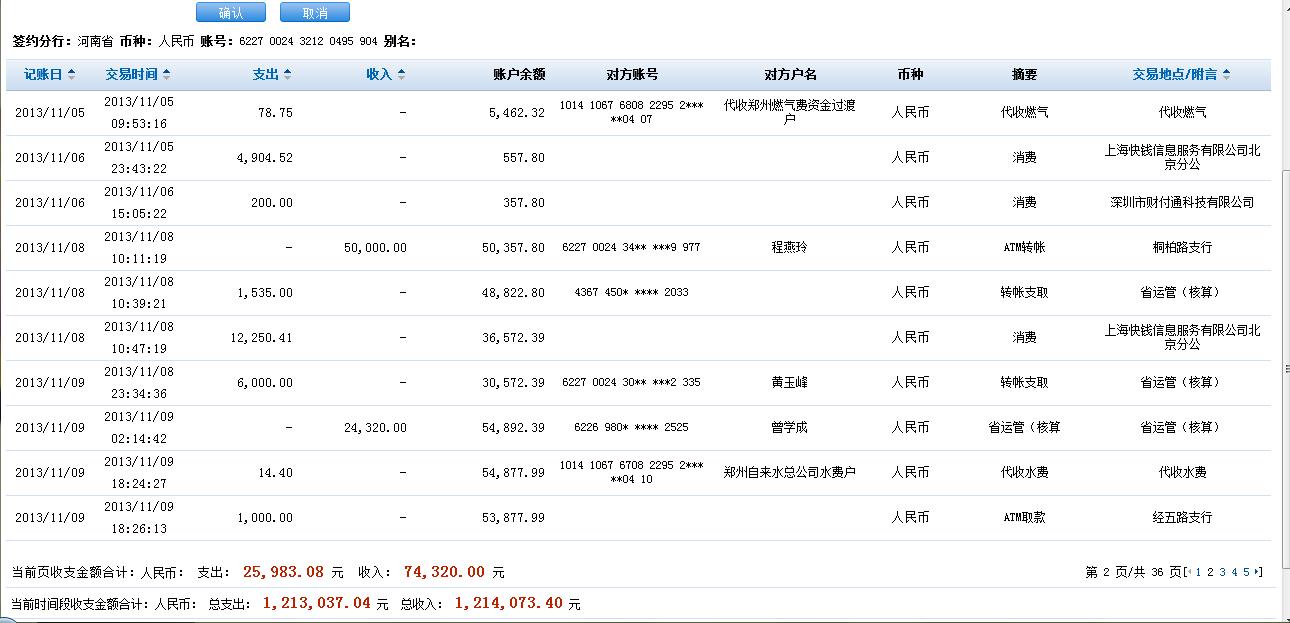1290x623 pixels.
Task: Go to page 5 link
Action: (1246, 572)
